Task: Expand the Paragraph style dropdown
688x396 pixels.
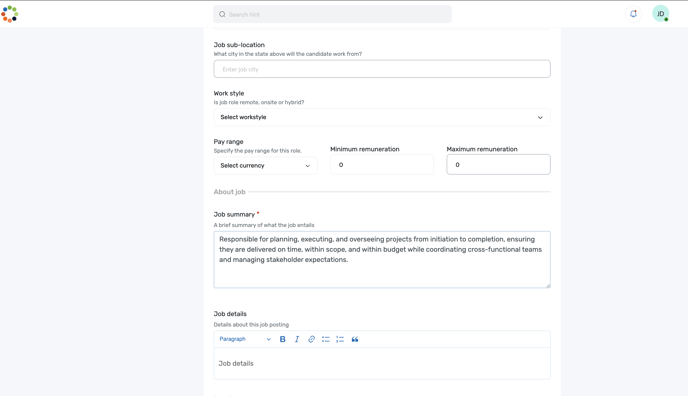Action: pyautogui.click(x=245, y=339)
